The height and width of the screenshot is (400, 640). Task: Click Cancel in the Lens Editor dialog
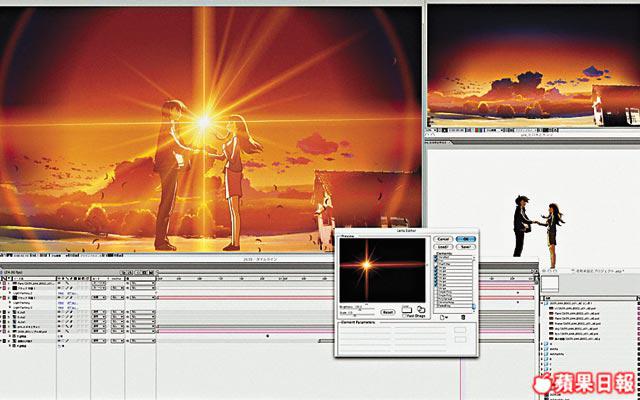(x=443, y=239)
